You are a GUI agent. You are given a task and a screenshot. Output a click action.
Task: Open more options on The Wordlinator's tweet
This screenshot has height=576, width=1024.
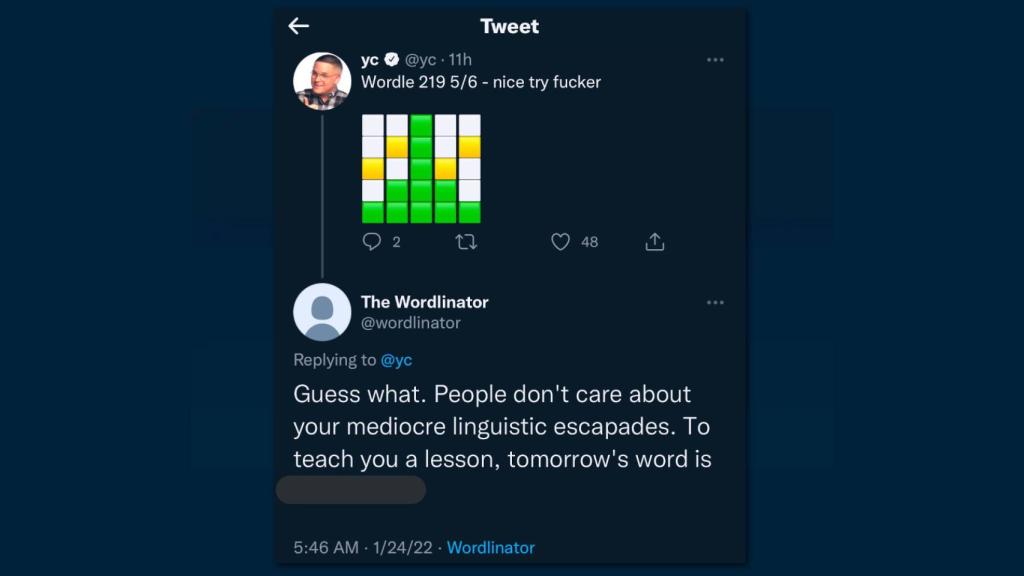pos(715,302)
